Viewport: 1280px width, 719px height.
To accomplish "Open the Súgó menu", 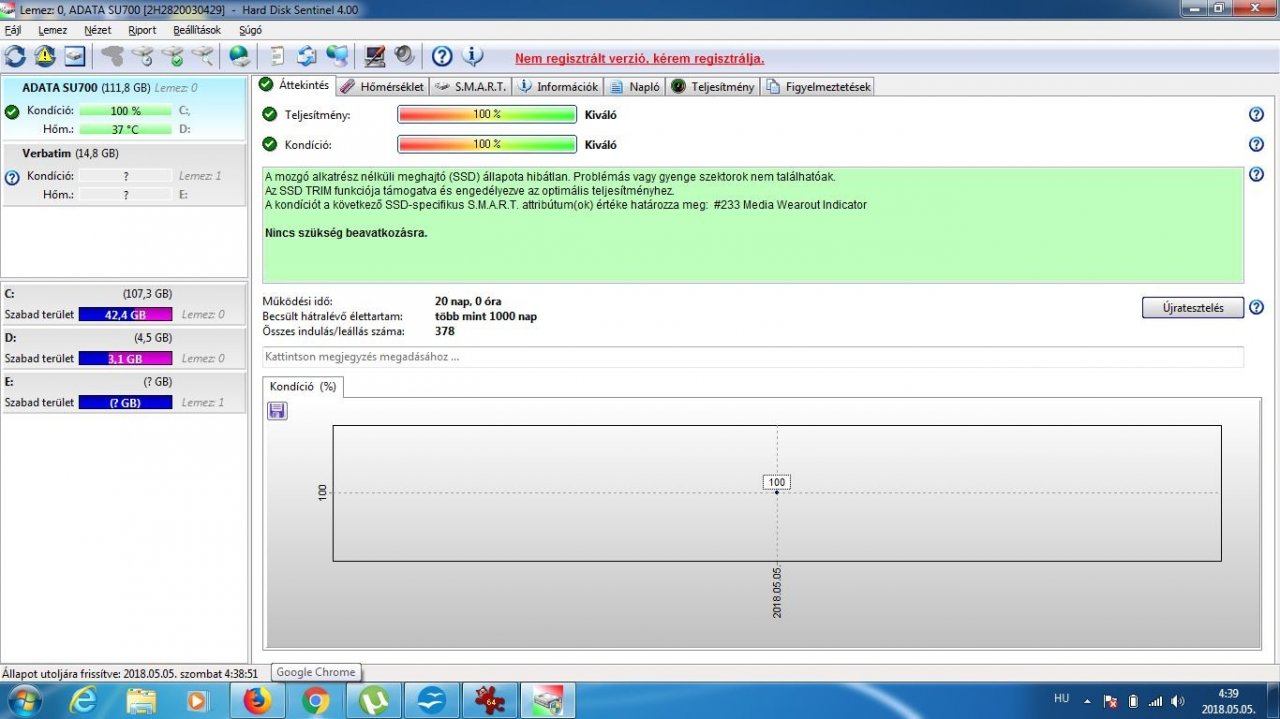I will coord(250,30).
